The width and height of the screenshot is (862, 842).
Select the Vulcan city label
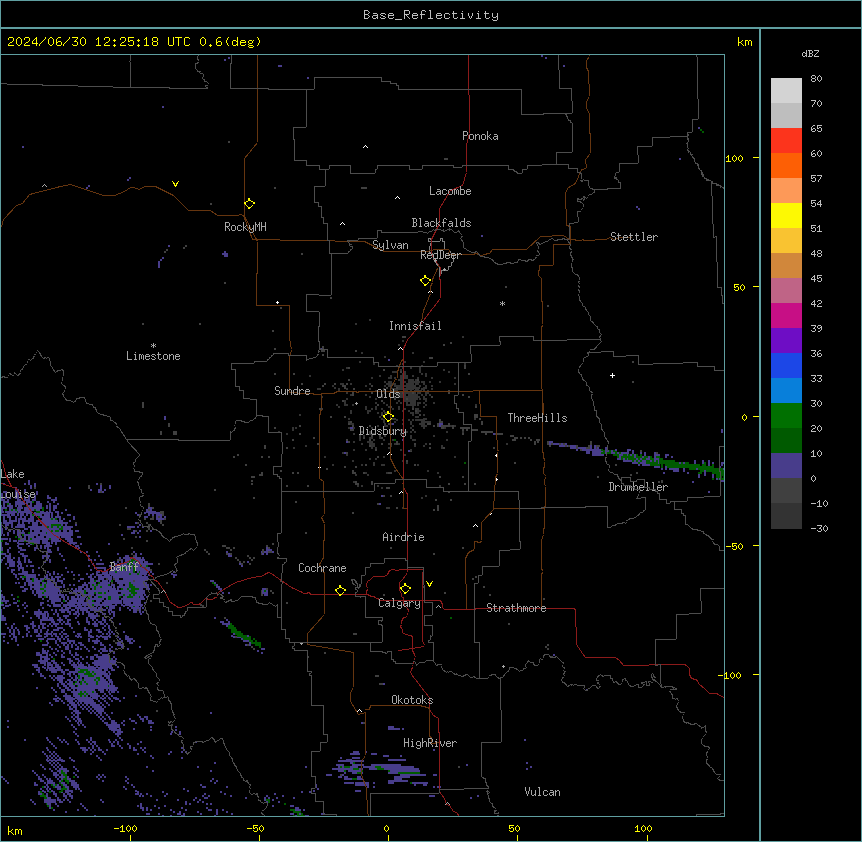(543, 792)
